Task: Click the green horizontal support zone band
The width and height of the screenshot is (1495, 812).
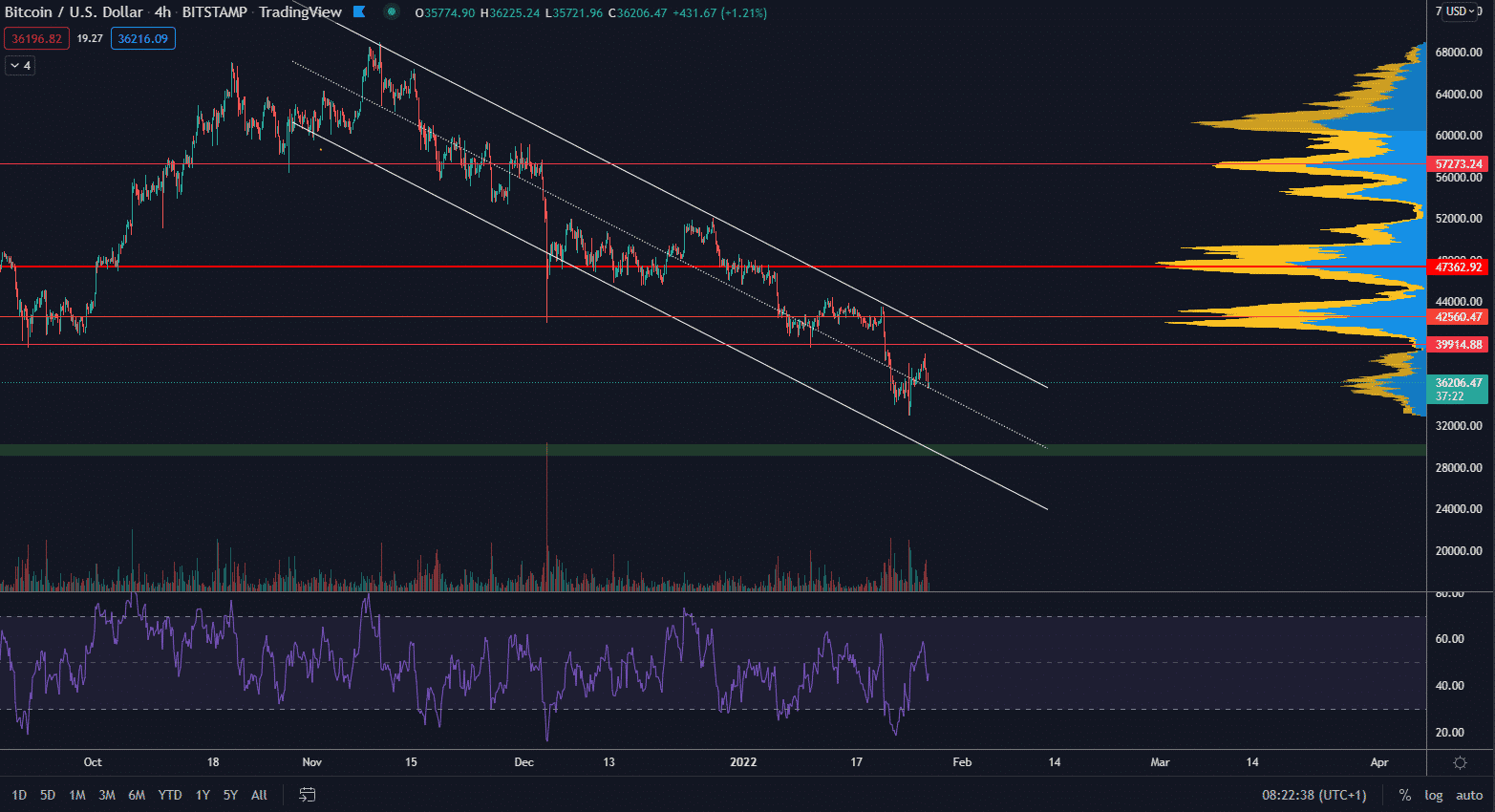Action: point(669,450)
